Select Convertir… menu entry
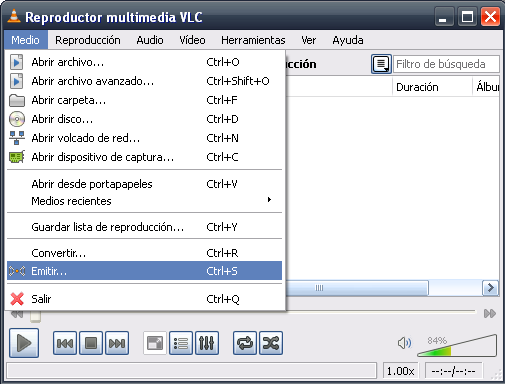 click(x=145, y=253)
